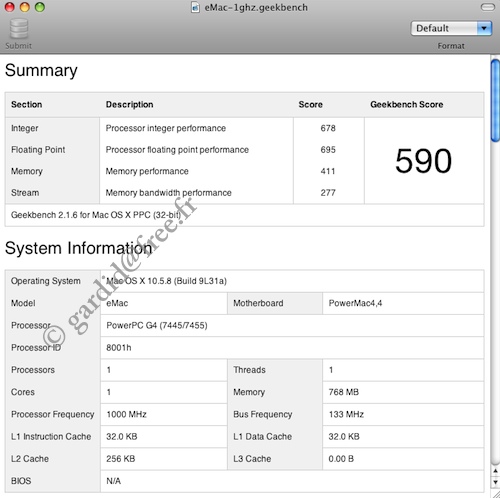Click the L3 Cache value 0.00 B
The width and height of the screenshot is (500, 498).
341,459
